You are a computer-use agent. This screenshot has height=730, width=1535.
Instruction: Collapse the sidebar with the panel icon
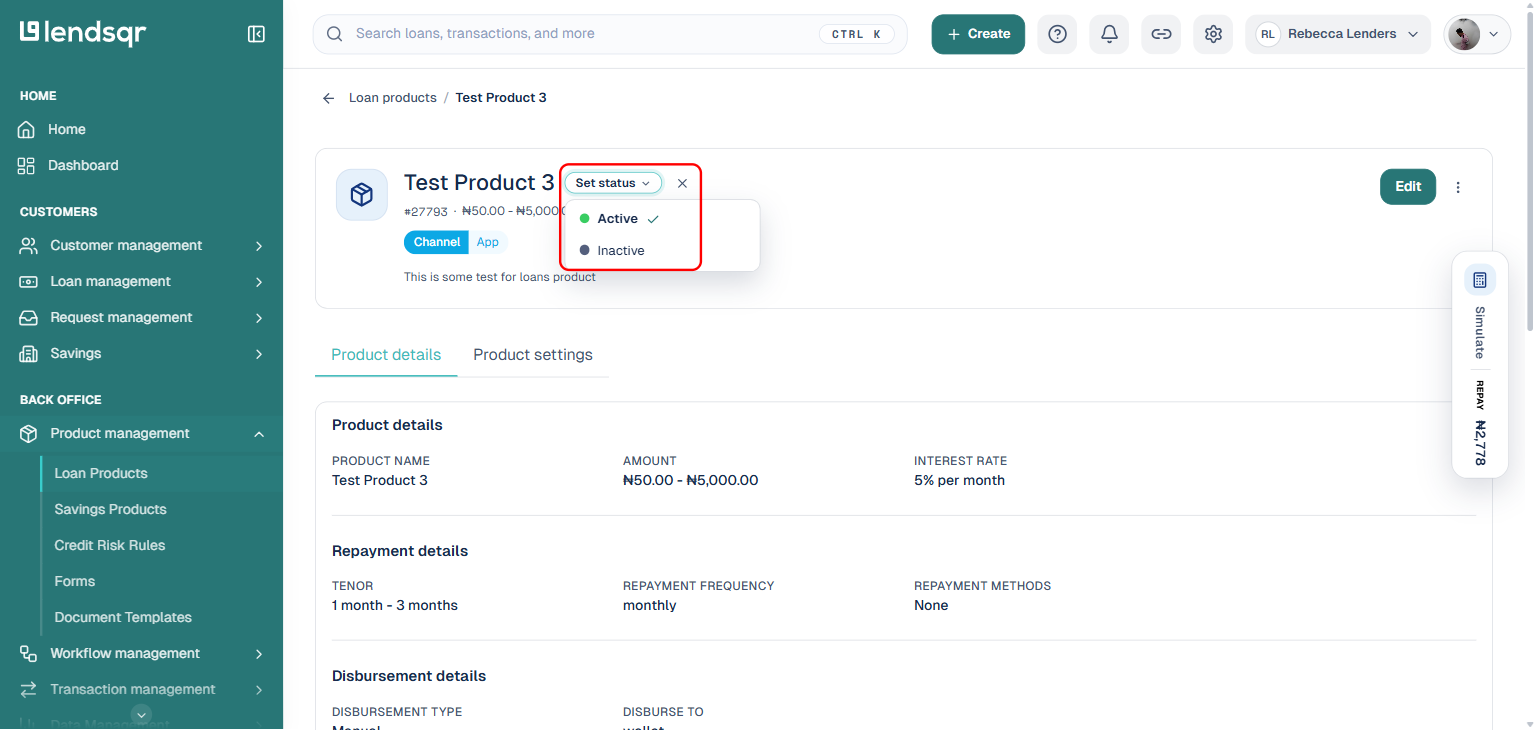[256, 34]
